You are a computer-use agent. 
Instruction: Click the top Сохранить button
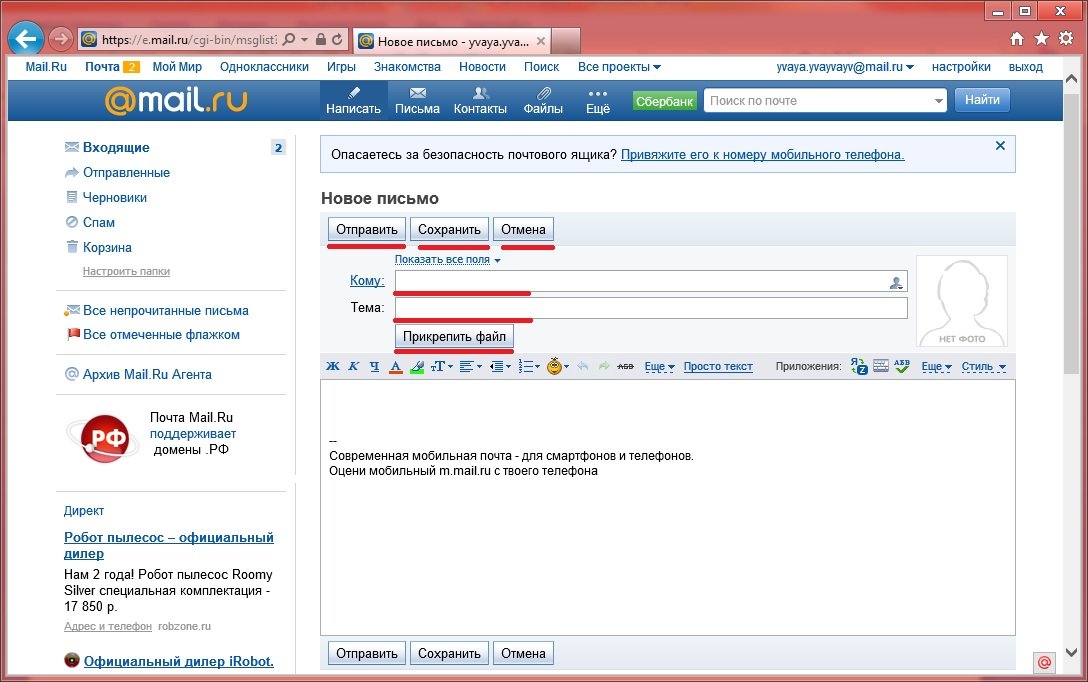(x=449, y=230)
